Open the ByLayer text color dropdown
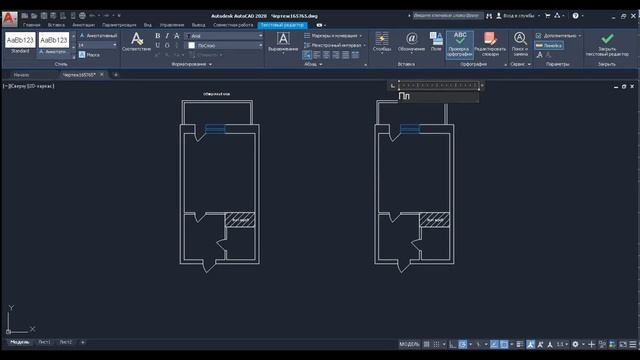This screenshot has width=640, height=360. click(225, 45)
